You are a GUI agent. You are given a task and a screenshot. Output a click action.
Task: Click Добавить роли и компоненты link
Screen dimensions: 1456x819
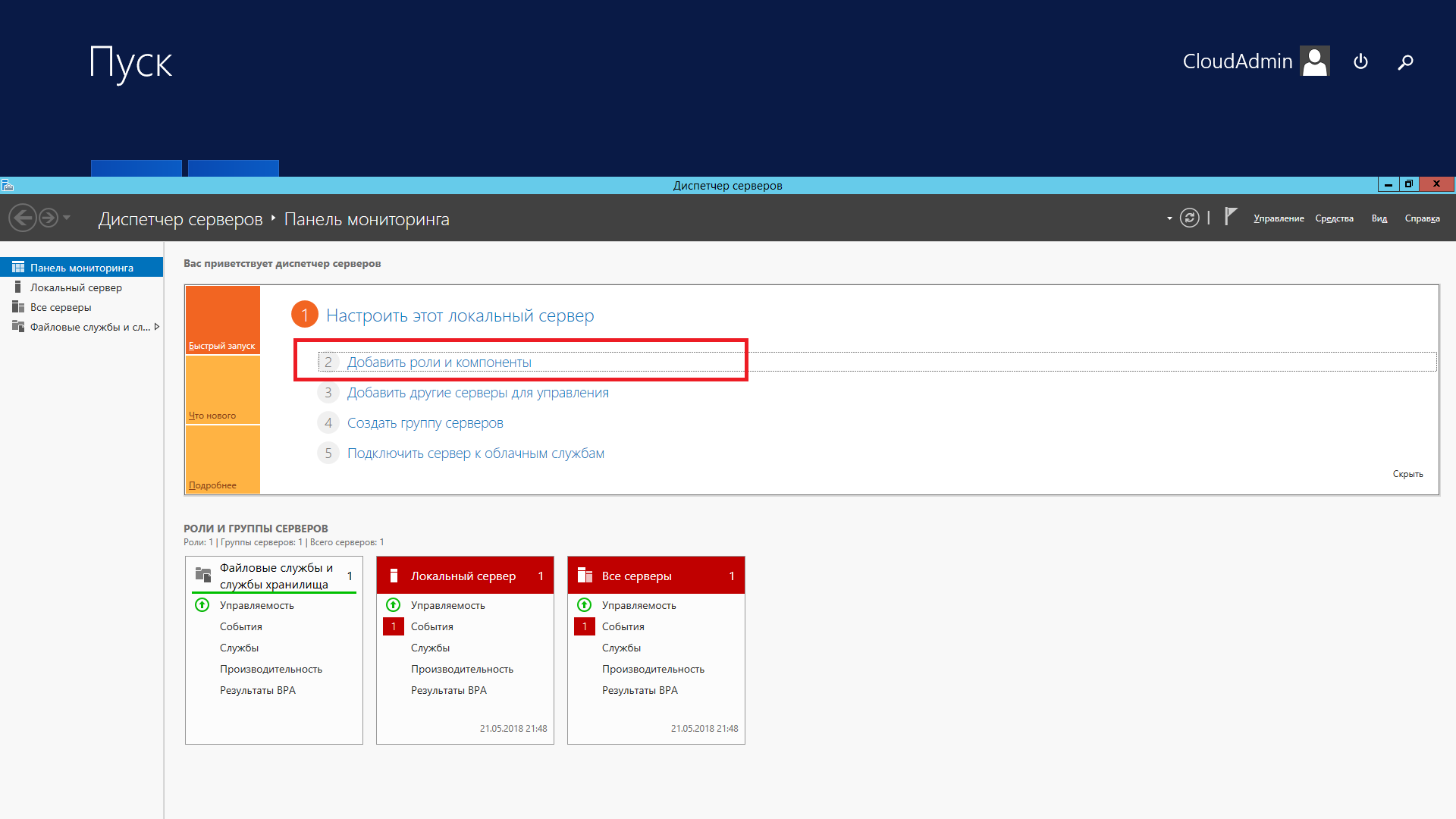439,362
